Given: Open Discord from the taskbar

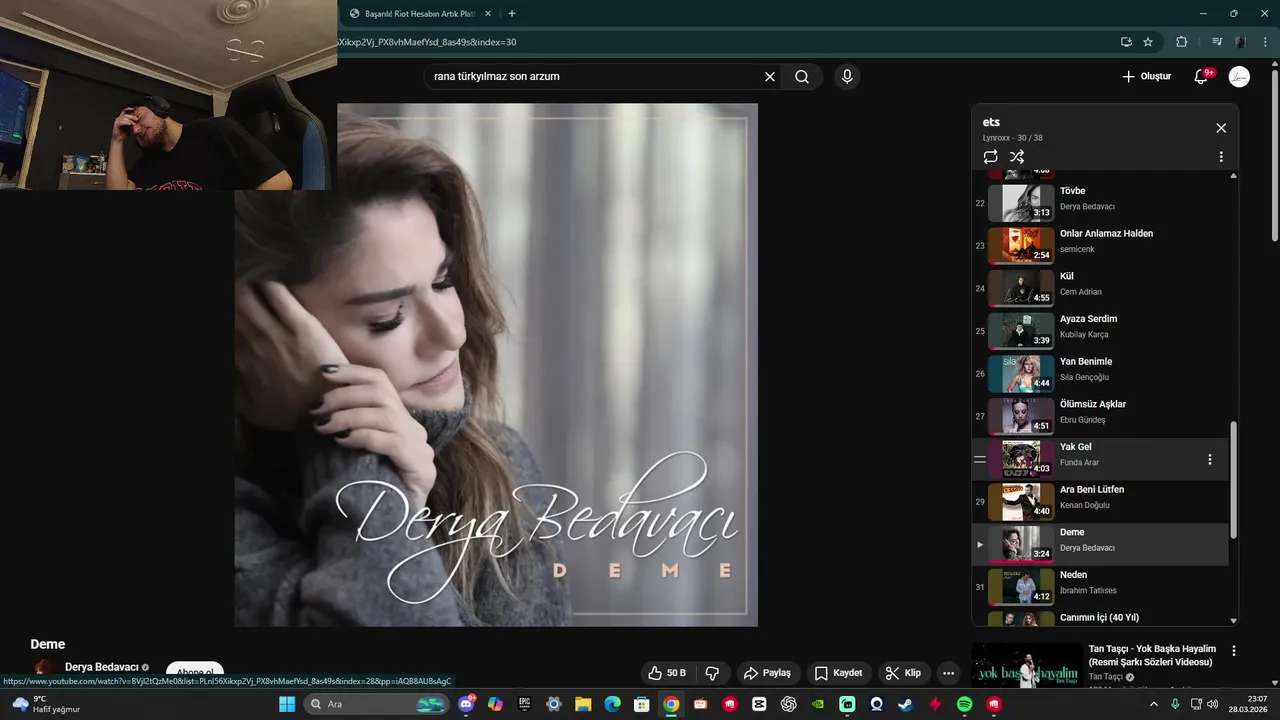Looking at the screenshot, I should (x=466, y=704).
